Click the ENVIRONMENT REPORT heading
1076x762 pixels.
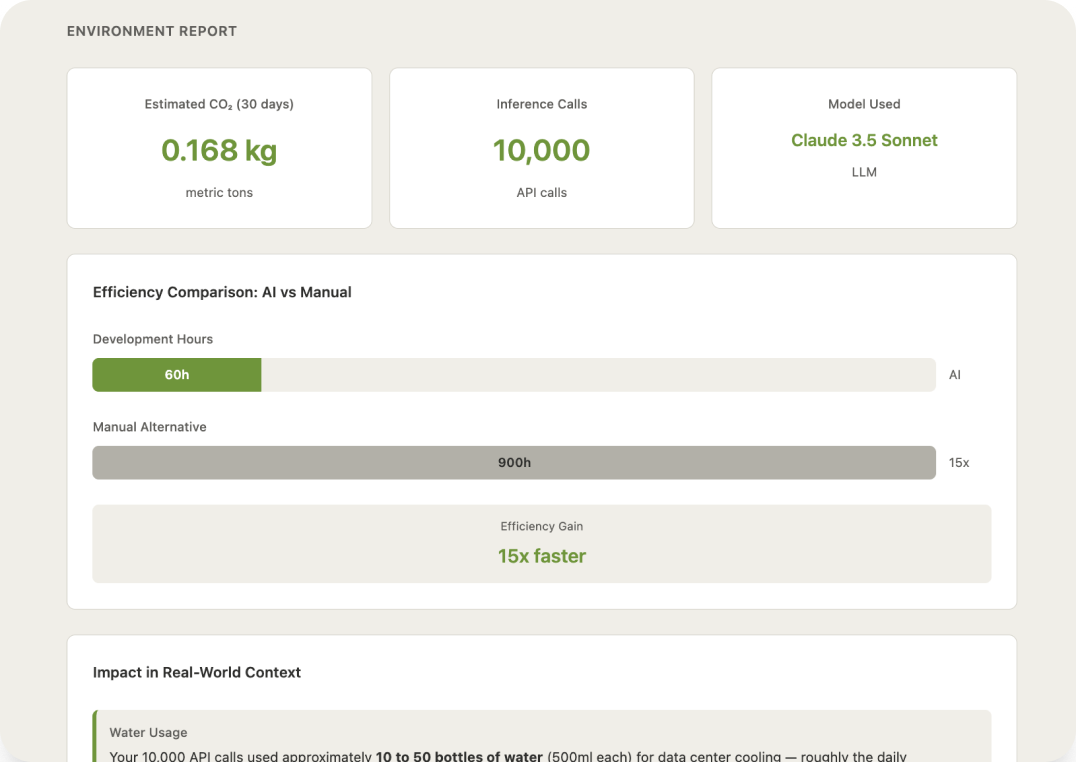(152, 31)
